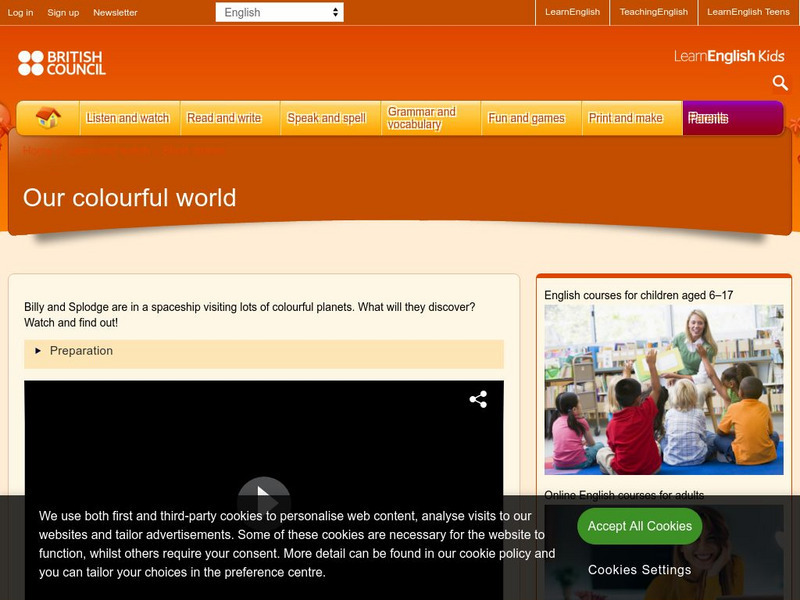This screenshot has width=800, height=600.
Task: Open the Grammar and vocabulary menu
Action: tap(431, 118)
